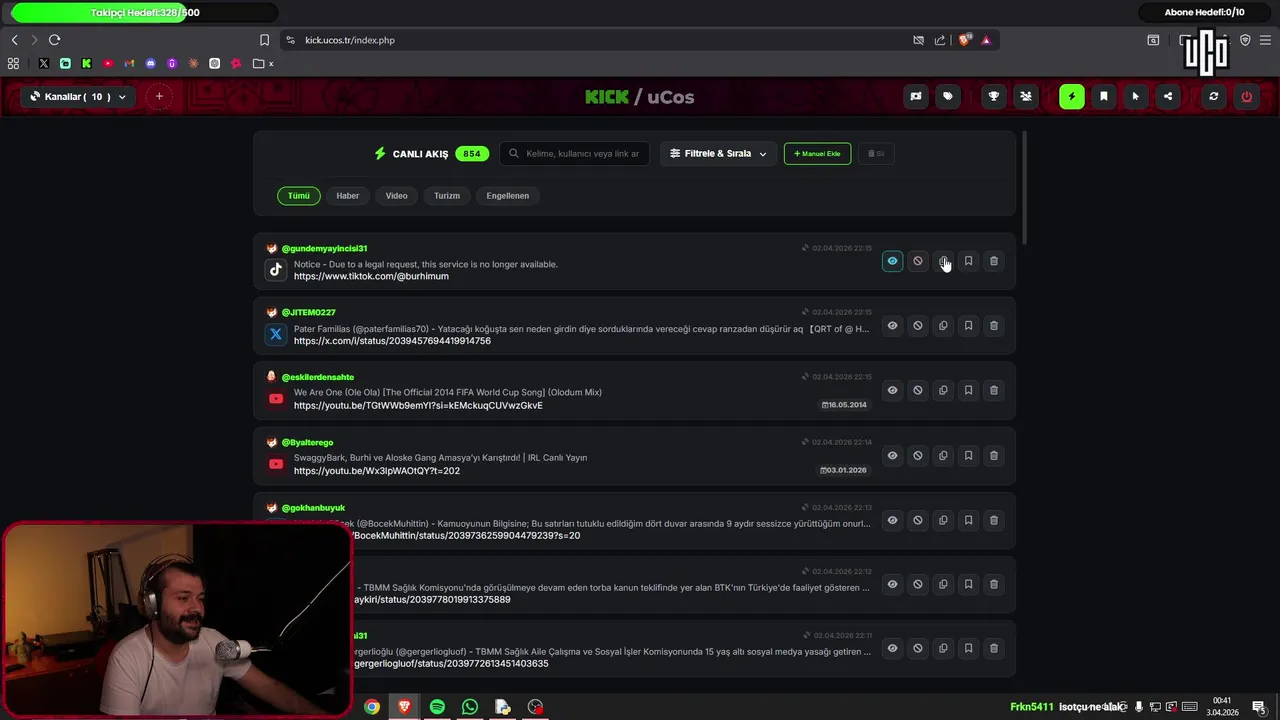Viewport: 1280px width, 720px height.
Task: Copy link of gundemyayincisi31 TikTok post
Action: click(943, 261)
